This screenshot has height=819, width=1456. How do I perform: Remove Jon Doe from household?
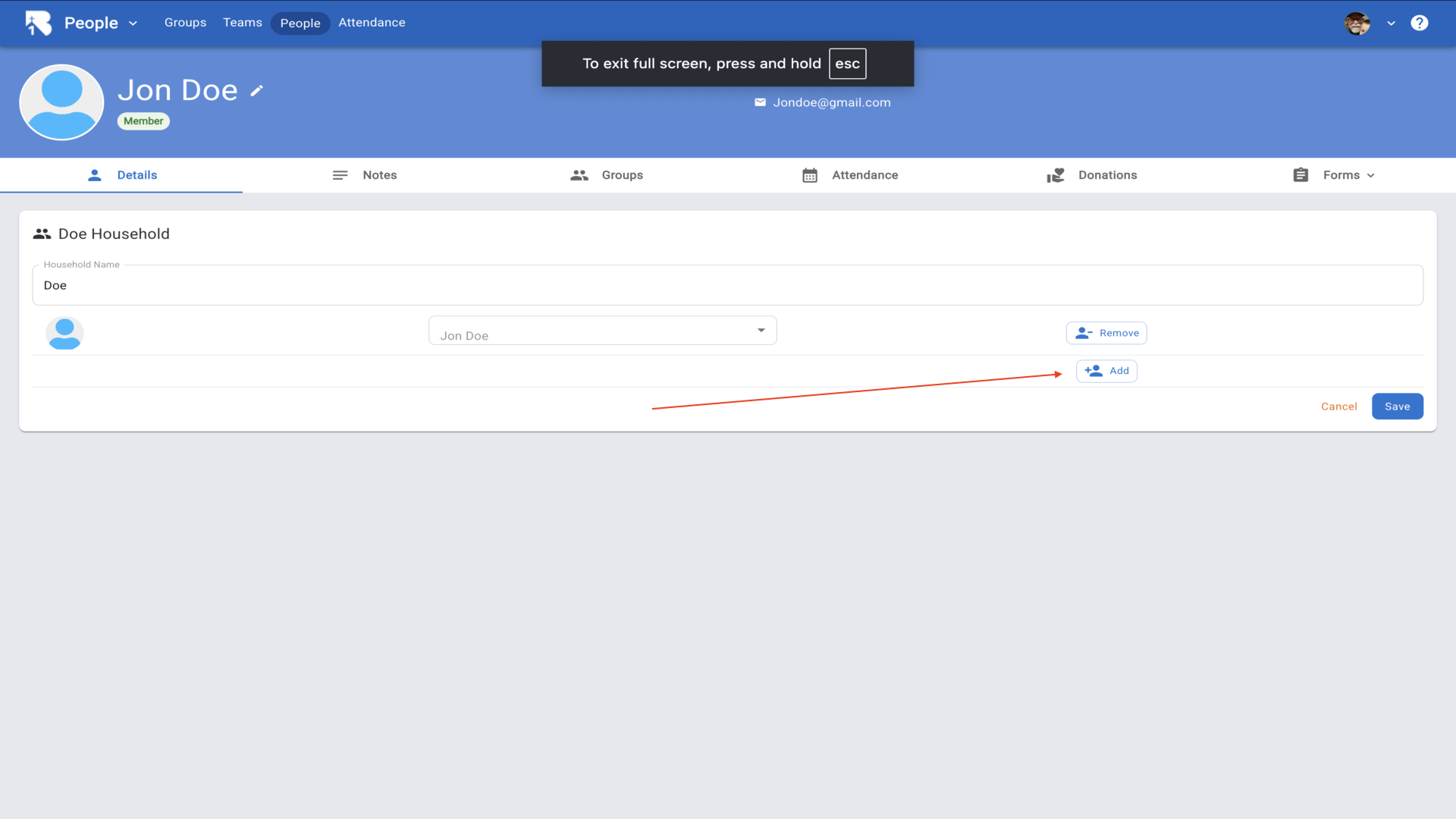(x=1106, y=333)
